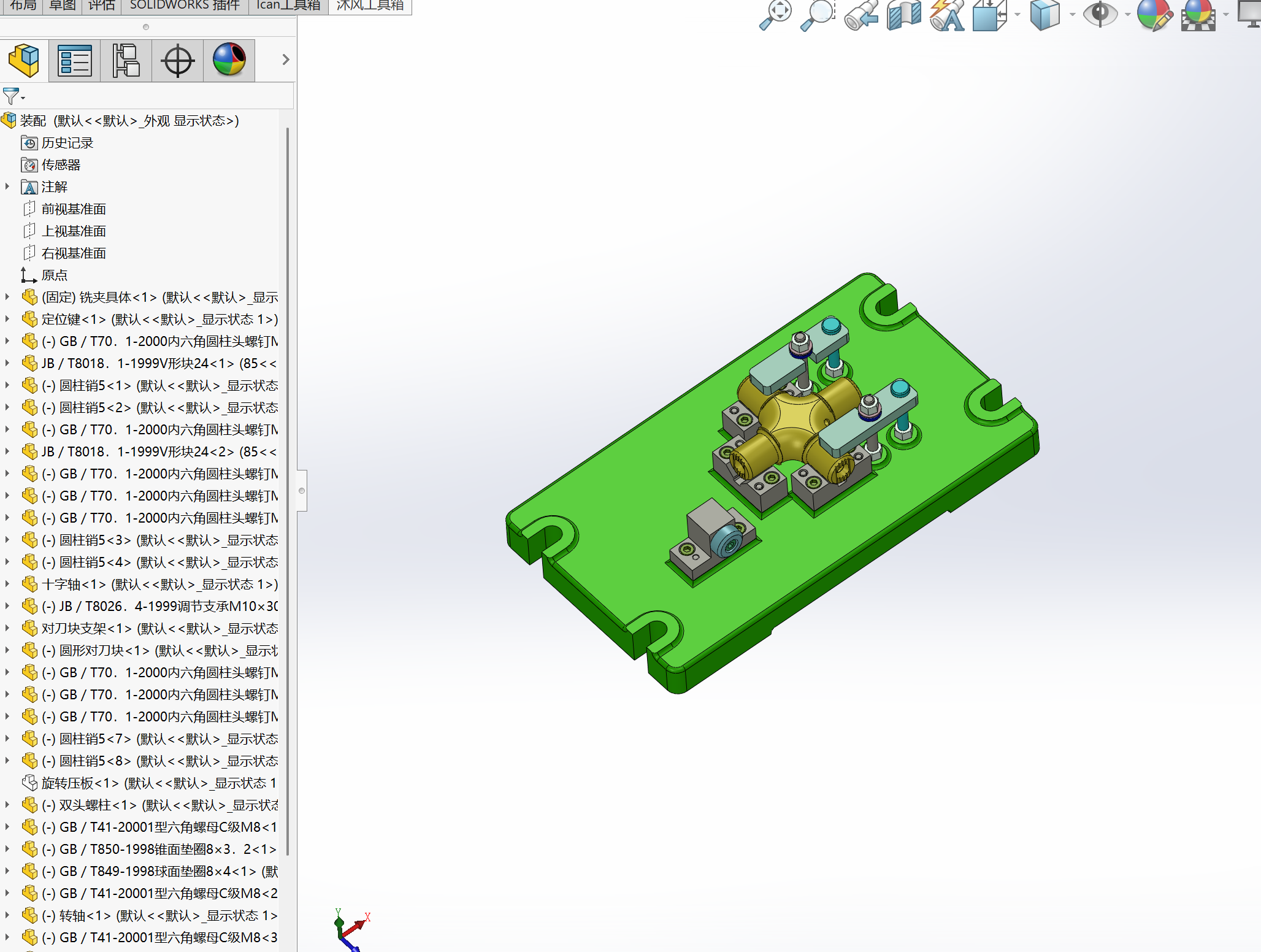This screenshot has height=952, width=1261.
Task: Open Display Style cube dropdown arrow
Action: (1073, 15)
